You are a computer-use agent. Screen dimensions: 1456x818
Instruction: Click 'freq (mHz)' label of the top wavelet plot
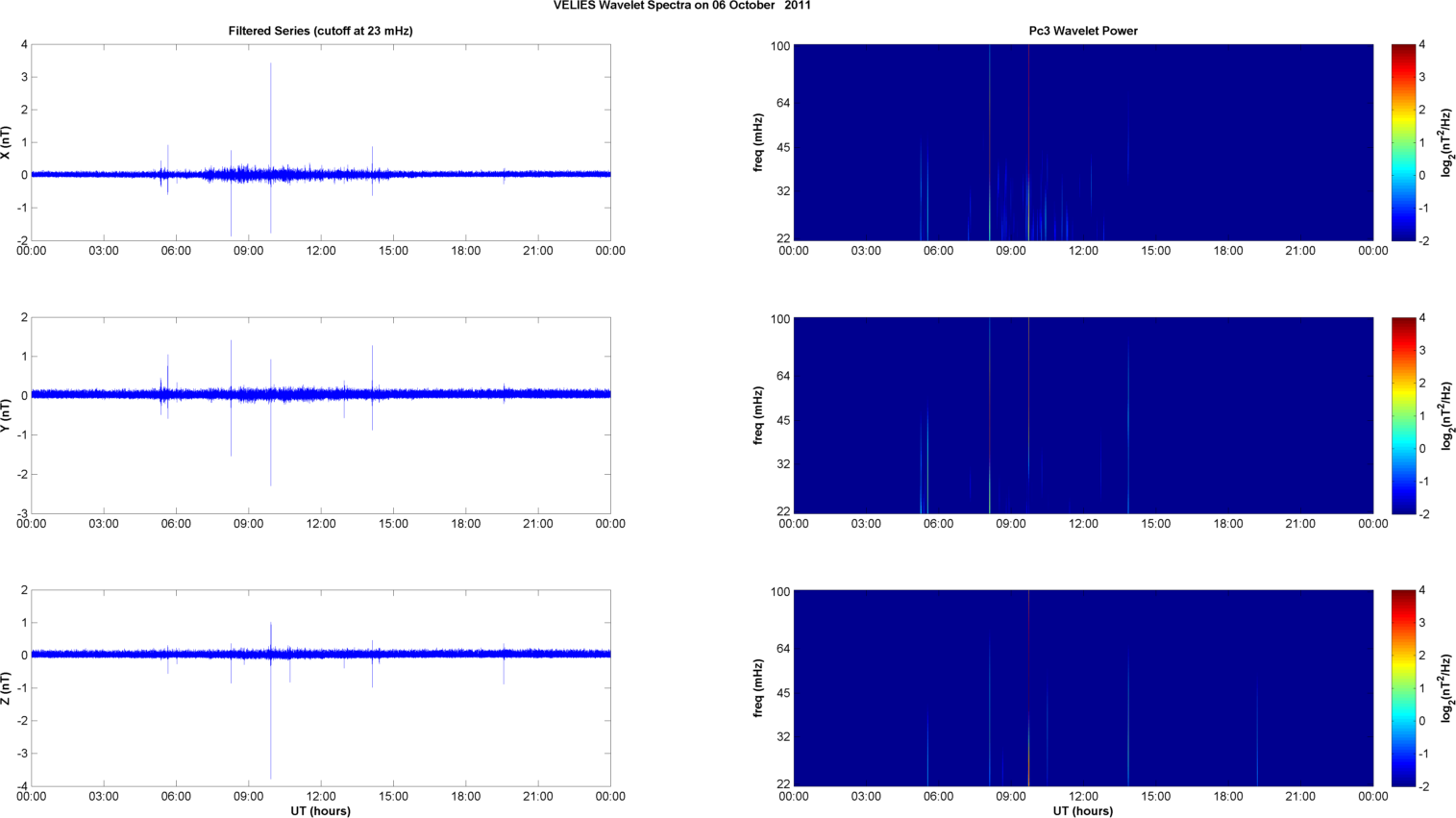[x=759, y=142]
